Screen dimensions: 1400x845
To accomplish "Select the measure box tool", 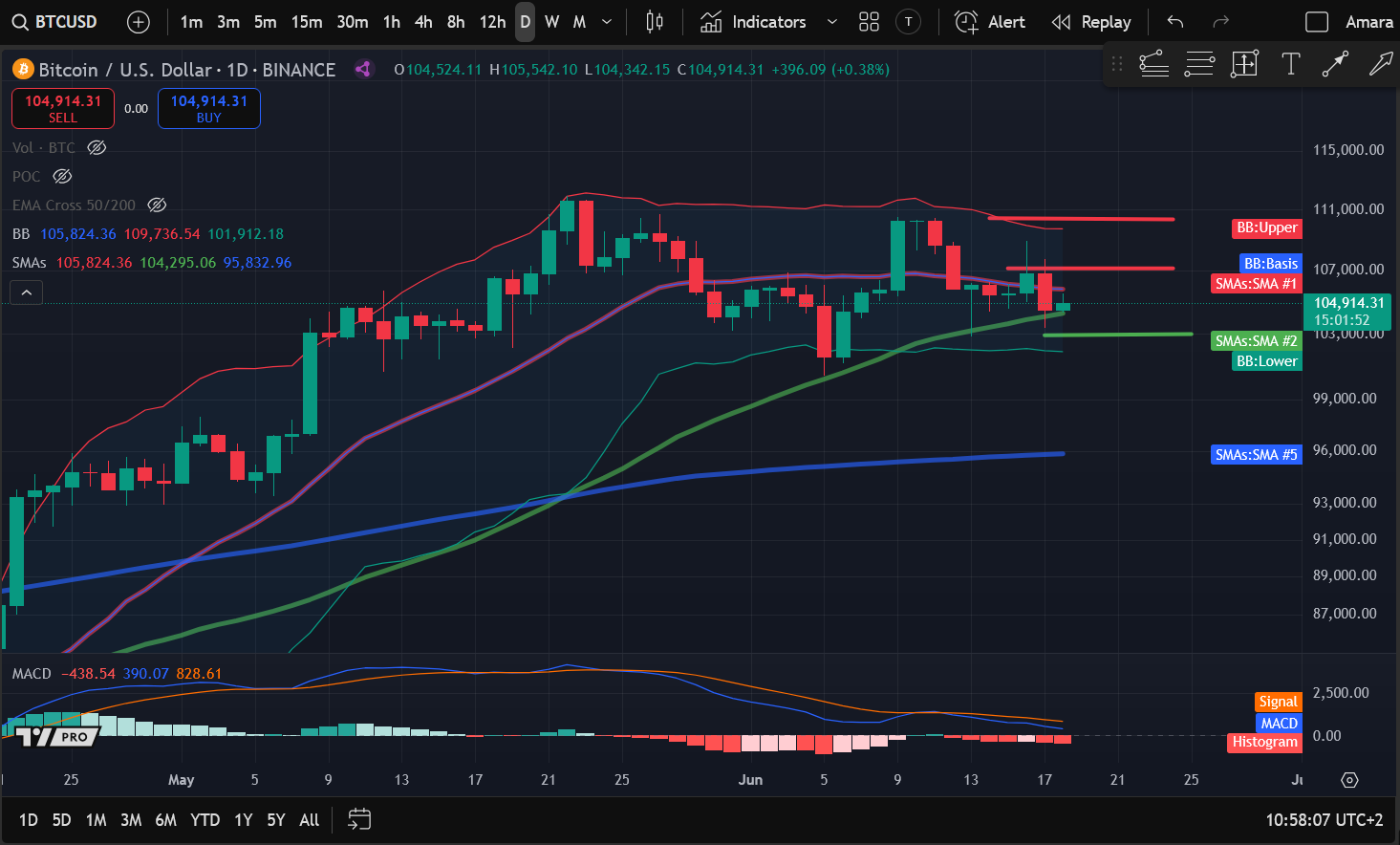I will pos(1244,64).
